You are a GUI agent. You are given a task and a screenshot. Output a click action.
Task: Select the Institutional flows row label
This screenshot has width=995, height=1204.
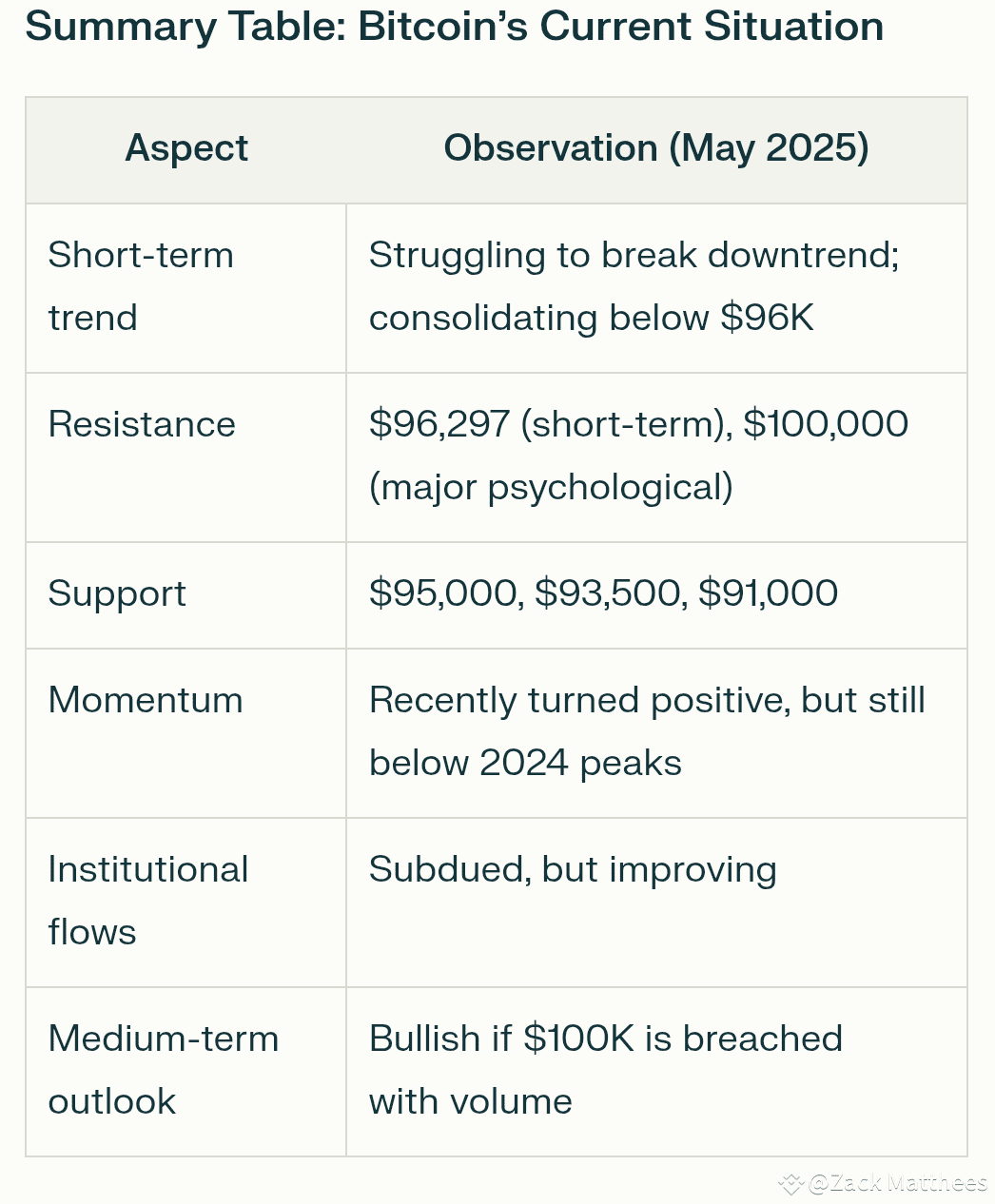click(x=147, y=901)
